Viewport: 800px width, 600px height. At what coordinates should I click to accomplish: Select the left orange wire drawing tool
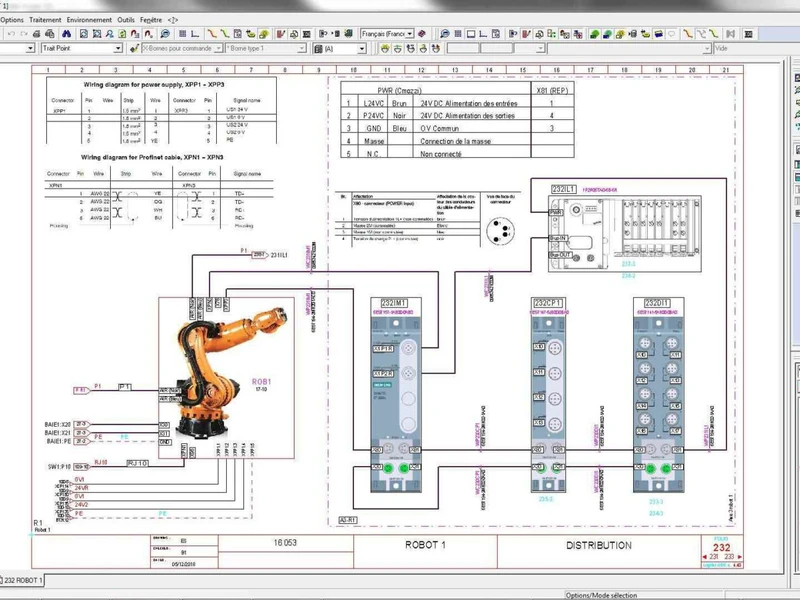click(212, 34)
